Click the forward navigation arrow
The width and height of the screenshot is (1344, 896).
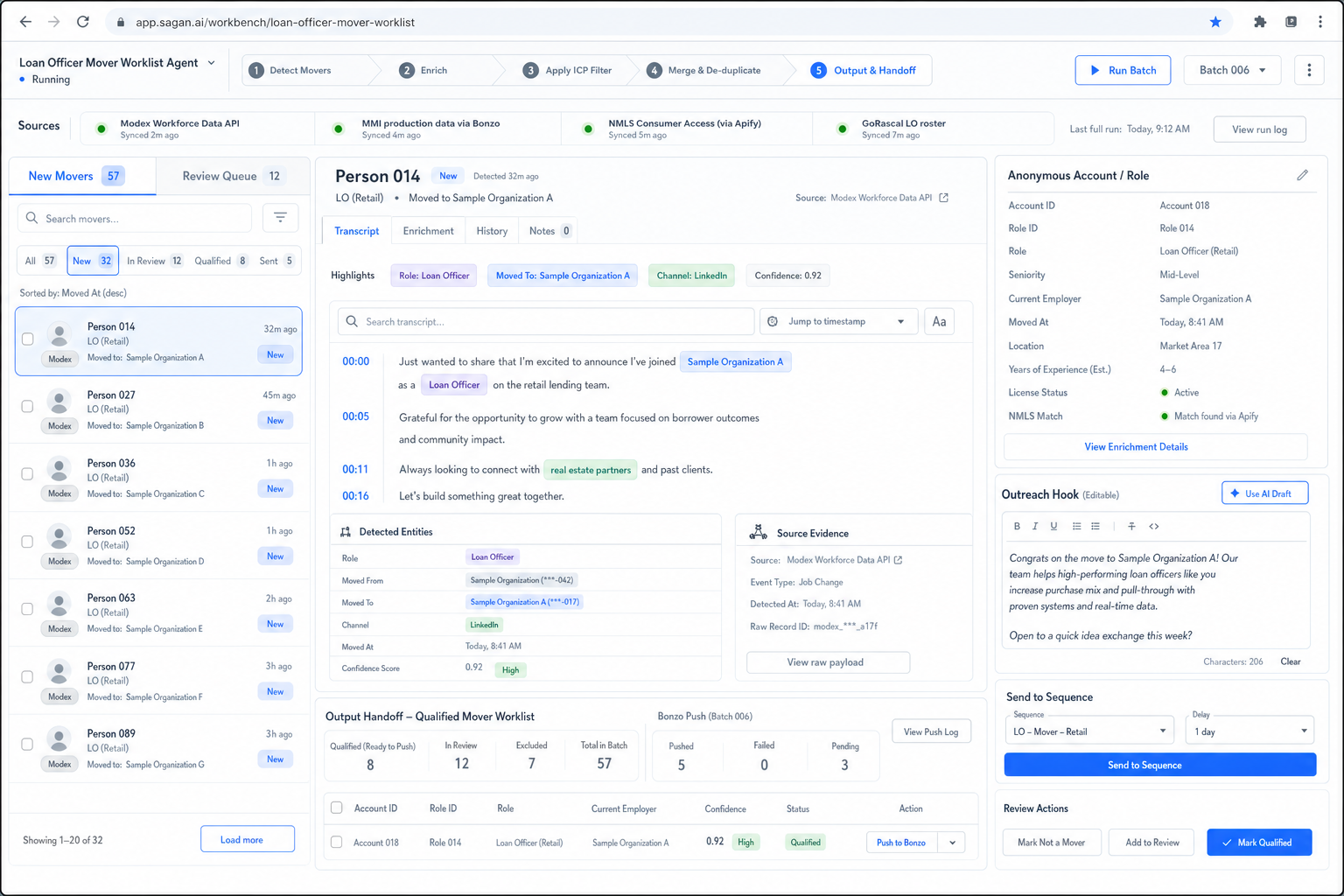[x=54, y=22]
